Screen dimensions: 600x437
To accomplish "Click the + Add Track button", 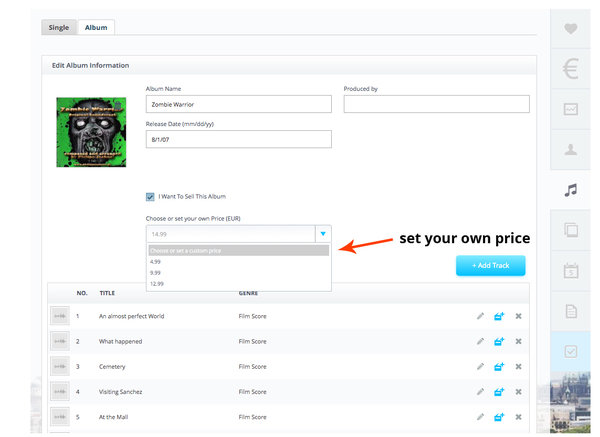I will tap(491, 266).
